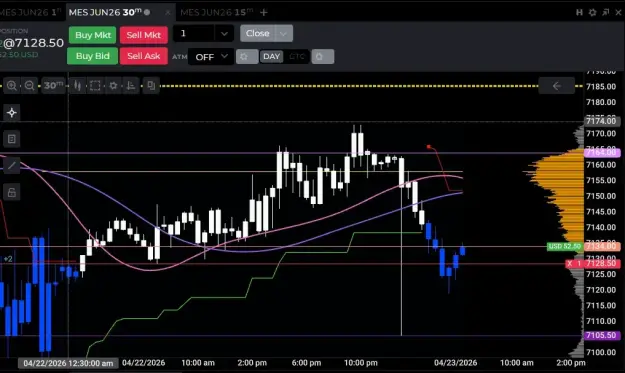This screenshot has width=625, height=373.
Task: Click the red trailing stop marker dot
Action: pos(428,147)
